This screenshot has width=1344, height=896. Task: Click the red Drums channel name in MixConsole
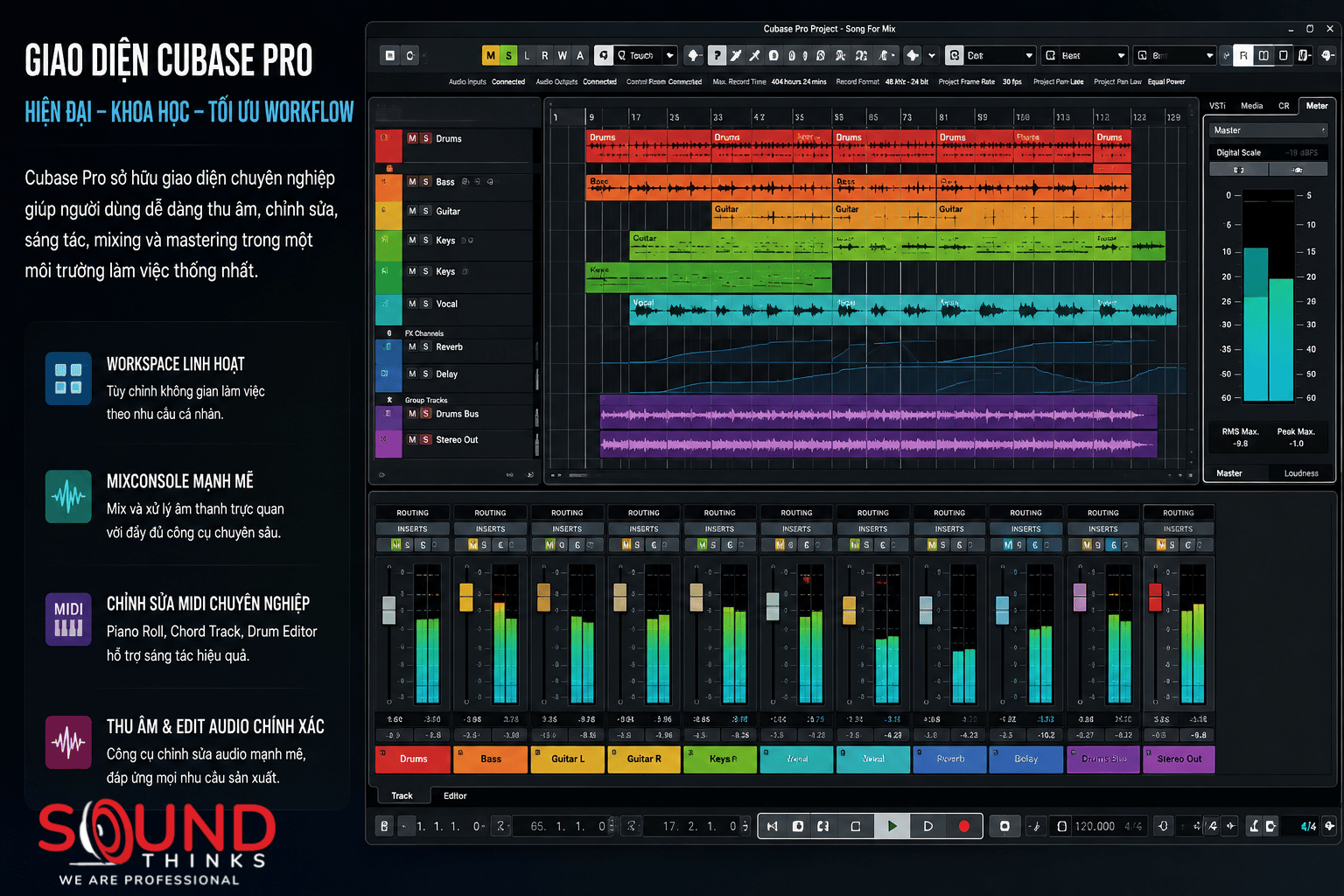click(413, 759)
